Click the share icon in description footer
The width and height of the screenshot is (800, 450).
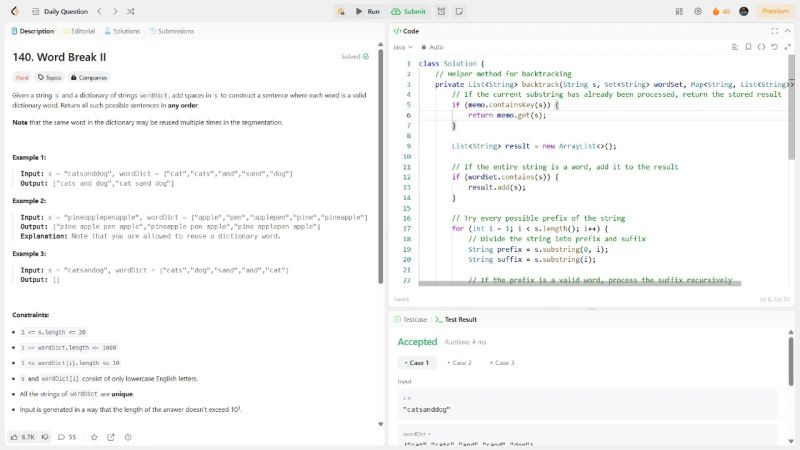point(111,437)
